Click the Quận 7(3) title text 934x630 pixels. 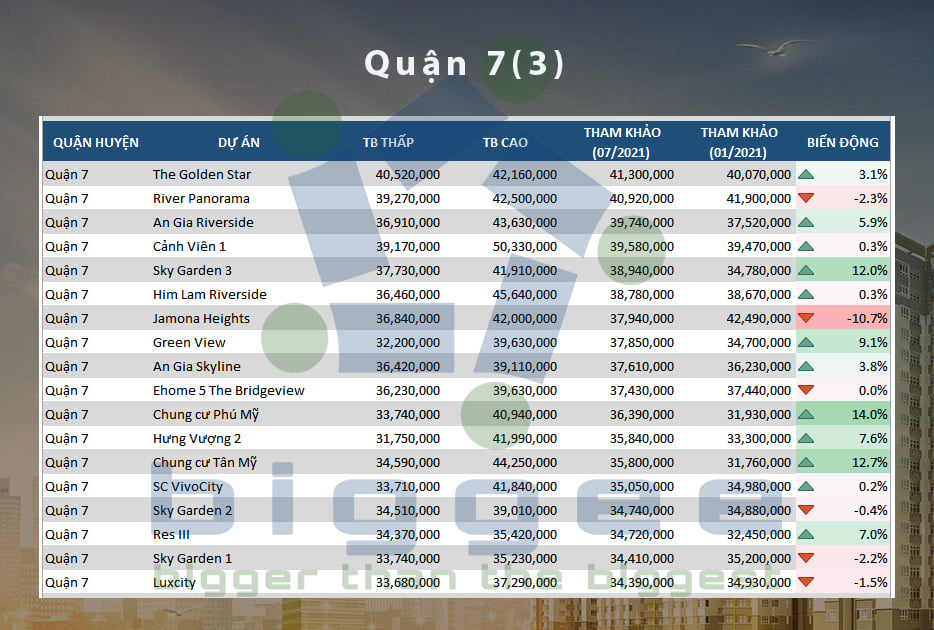(x=465, y=63)
